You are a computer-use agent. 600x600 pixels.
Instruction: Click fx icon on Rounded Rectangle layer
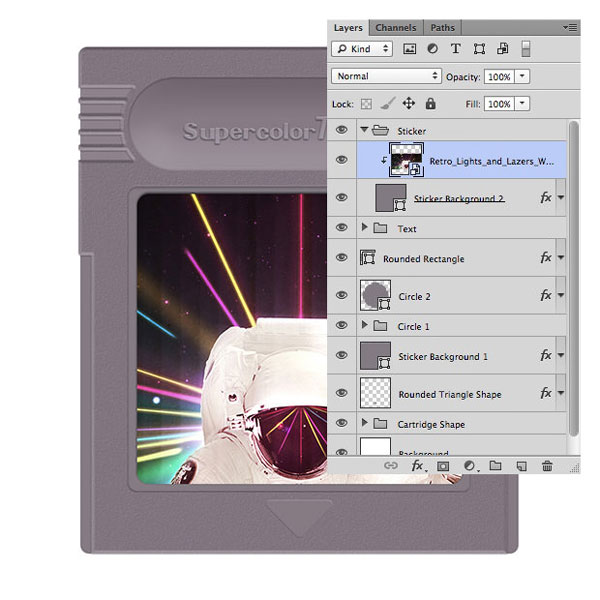coord(546,258)
